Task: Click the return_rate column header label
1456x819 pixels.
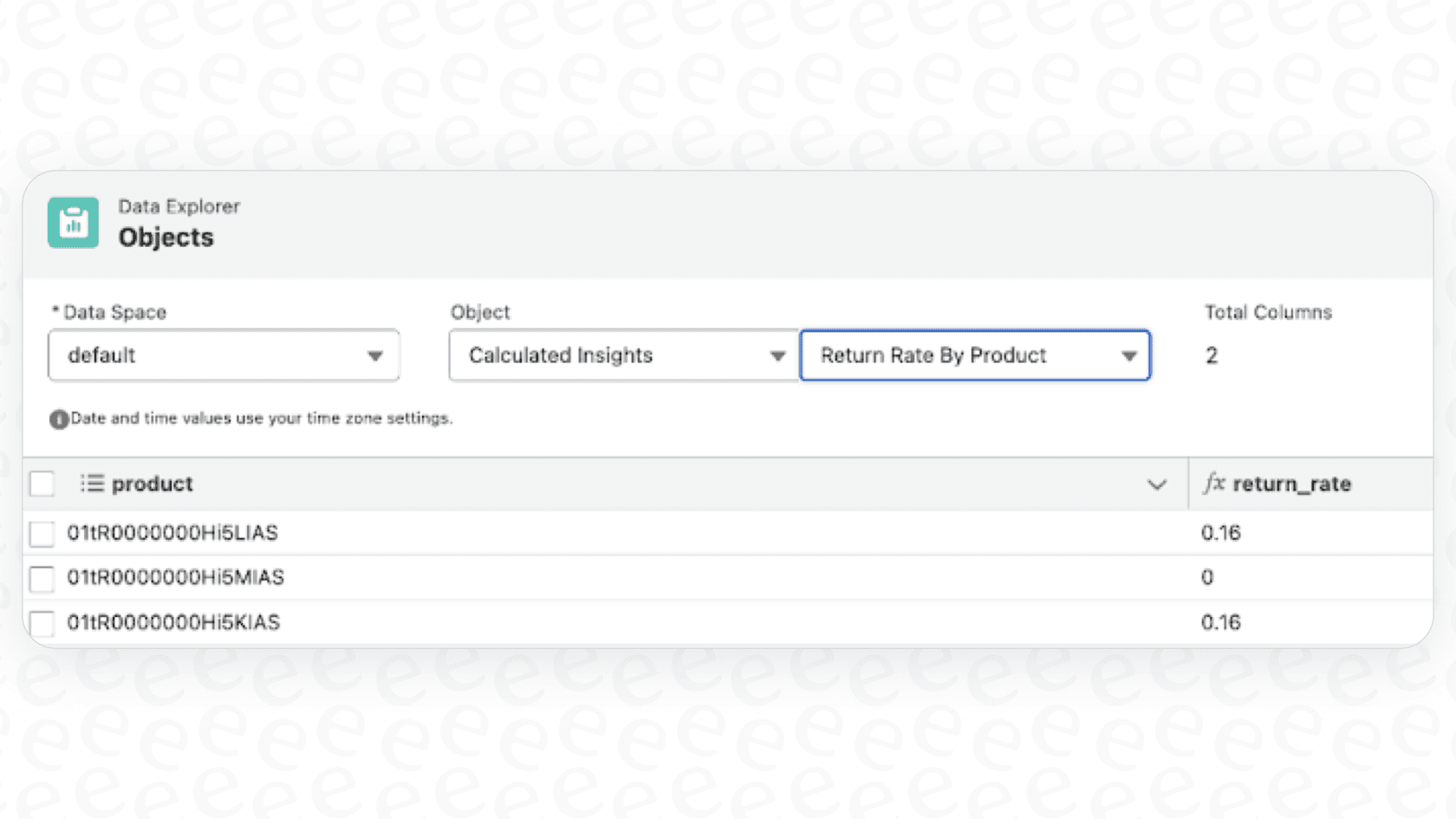Action: coord(1291,484)
